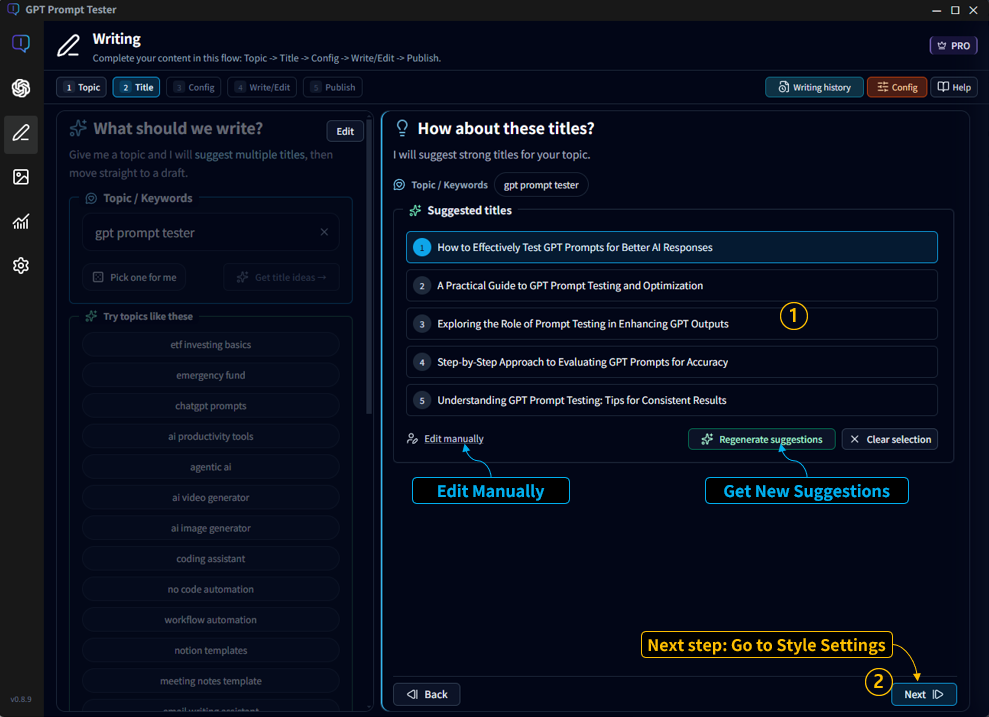
Task: Open the image gallery sidebar icon
Action: point(21,177)
